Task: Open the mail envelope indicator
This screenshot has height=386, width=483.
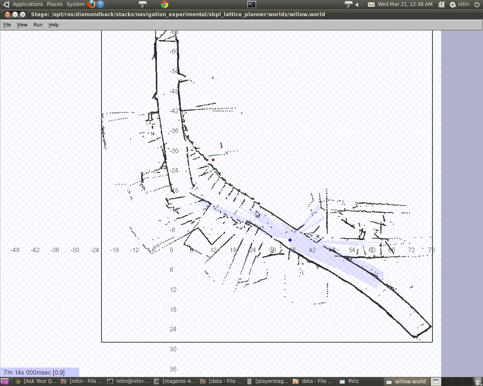Action: 371,4
